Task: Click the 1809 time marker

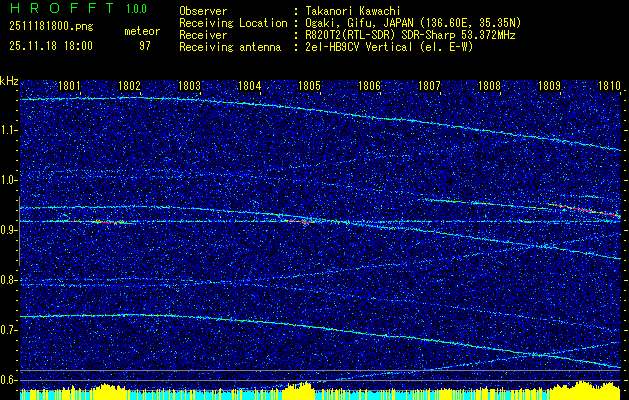Action: (x=549, y=86)
